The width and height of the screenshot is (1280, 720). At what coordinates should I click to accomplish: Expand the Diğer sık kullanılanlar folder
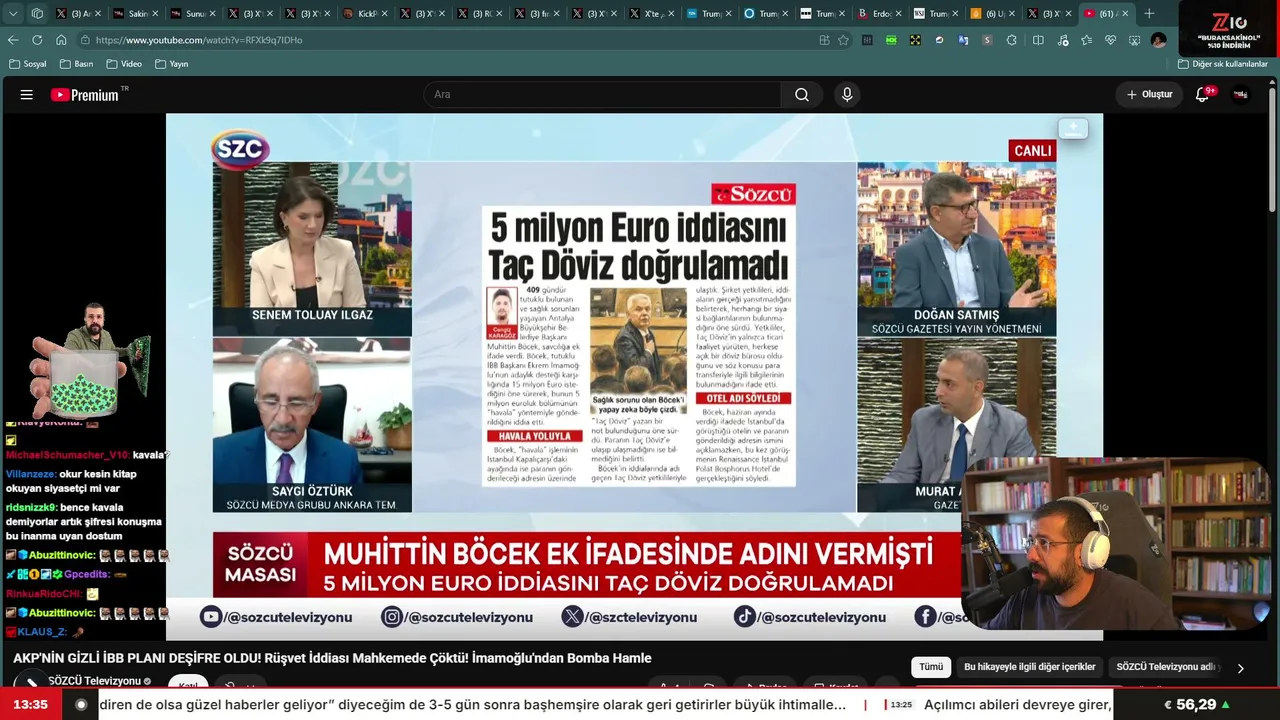click(1222, 64)
